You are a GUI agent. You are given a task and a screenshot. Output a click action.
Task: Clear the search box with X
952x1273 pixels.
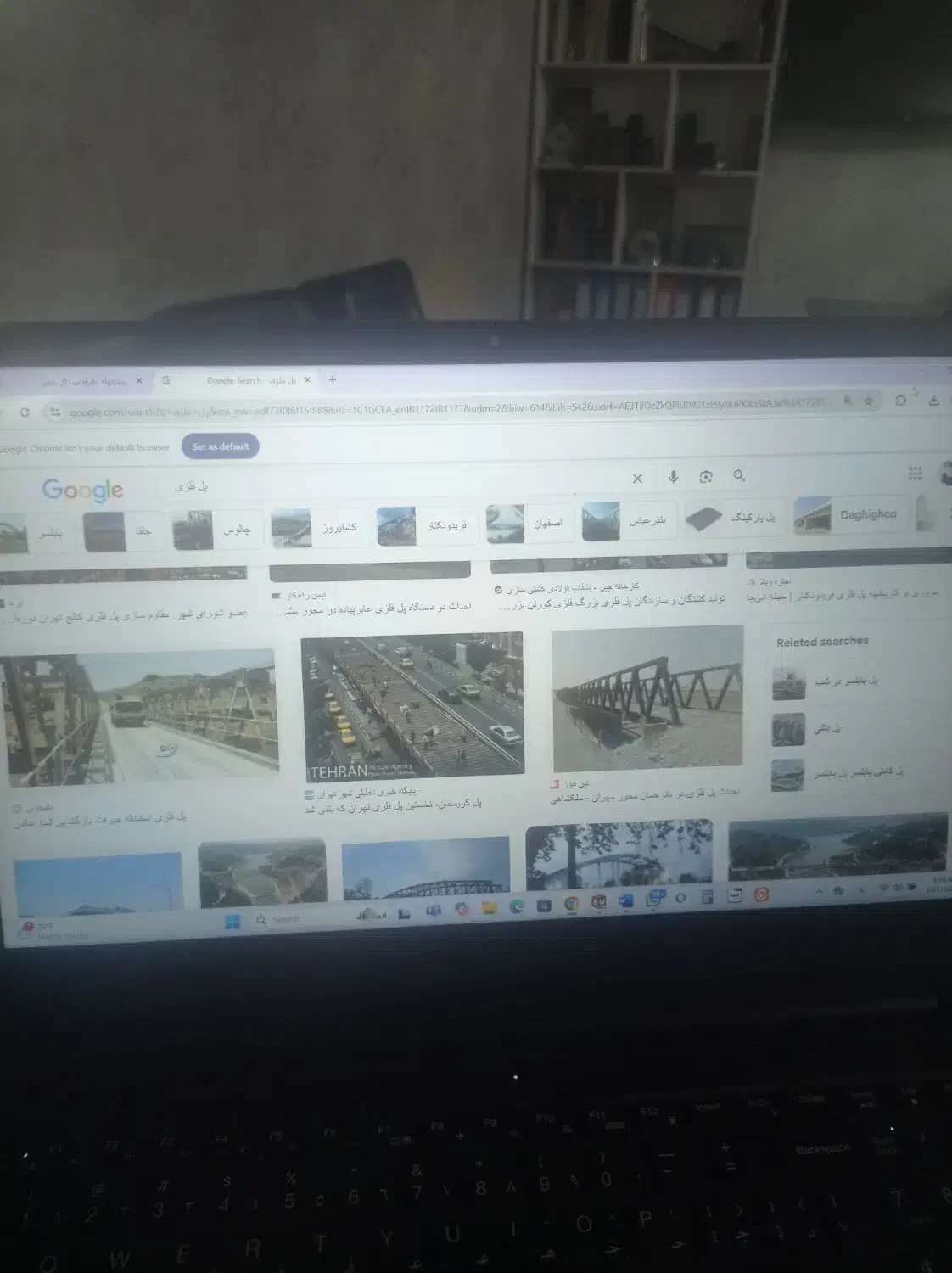click(x=637, y=479)
